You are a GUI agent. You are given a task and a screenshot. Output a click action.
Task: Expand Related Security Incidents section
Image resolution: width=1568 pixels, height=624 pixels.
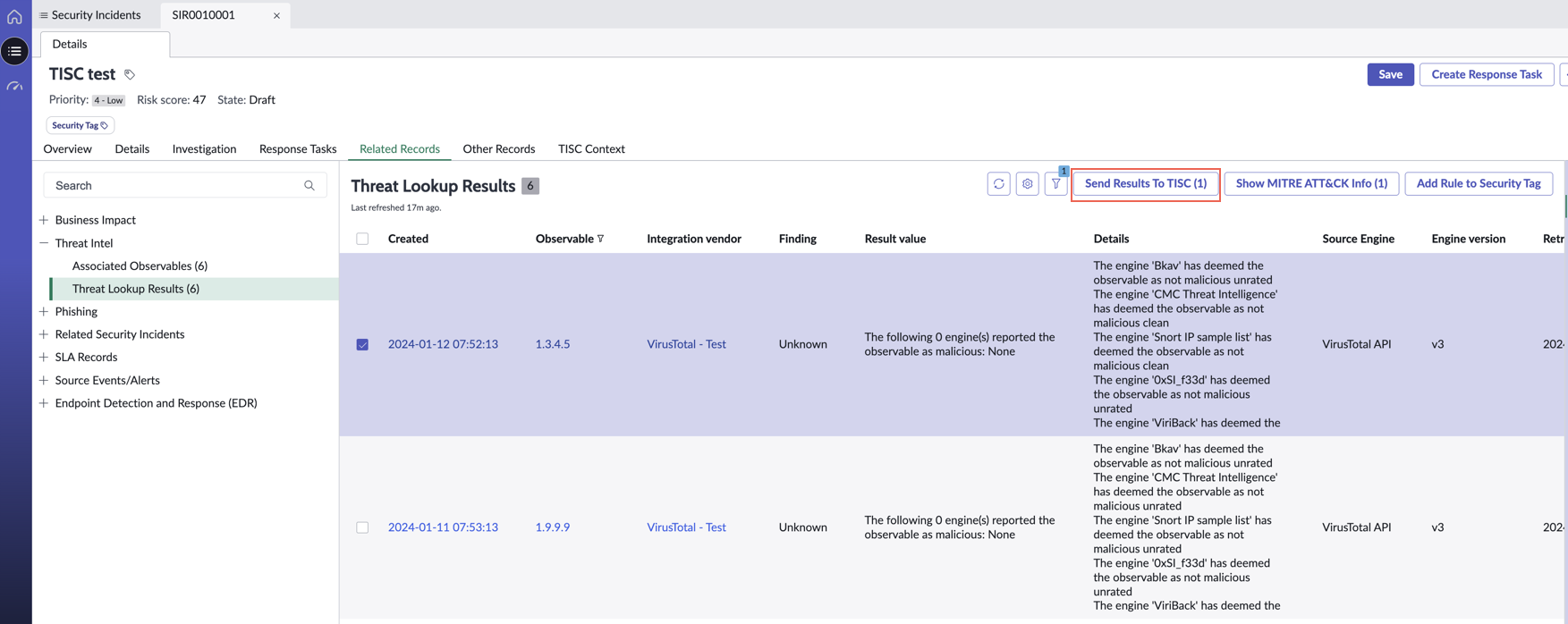coord(44,334)
